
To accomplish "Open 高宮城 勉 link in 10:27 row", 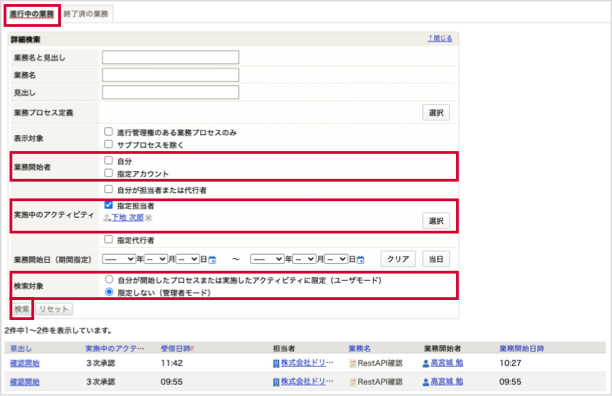I will click(447, 363).
